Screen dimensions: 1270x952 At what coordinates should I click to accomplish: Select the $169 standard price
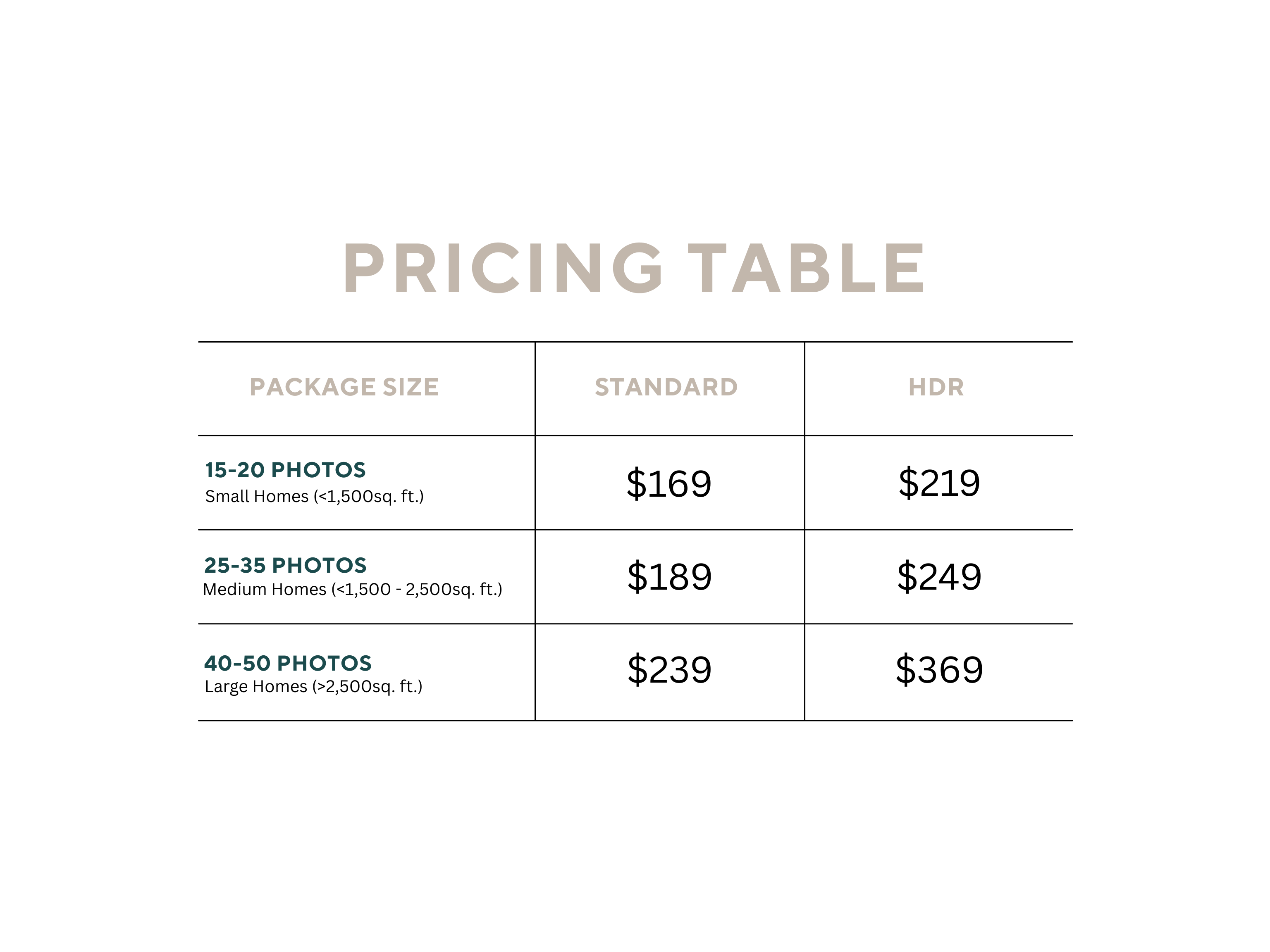click(x=669, y=483)
